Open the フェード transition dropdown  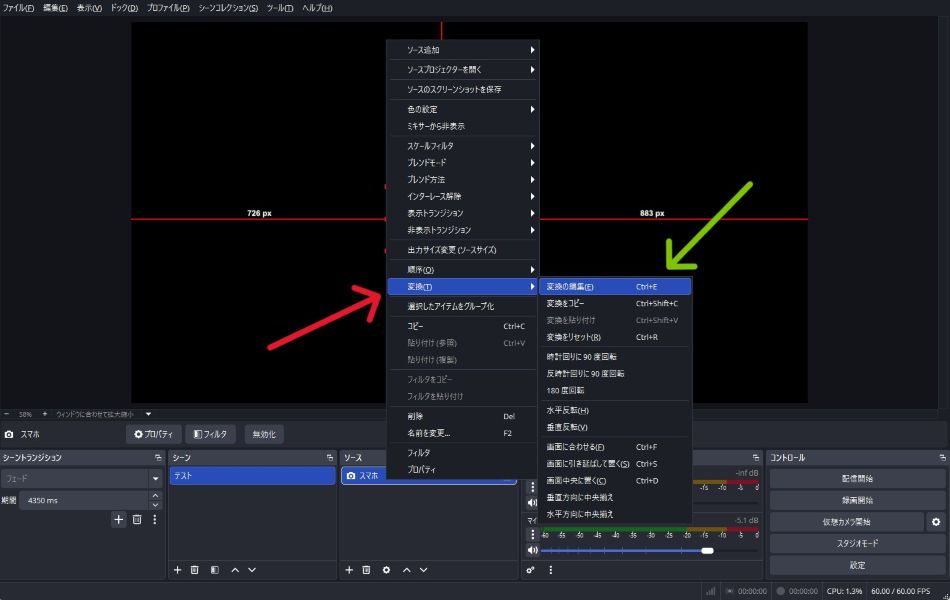point(155,479)
